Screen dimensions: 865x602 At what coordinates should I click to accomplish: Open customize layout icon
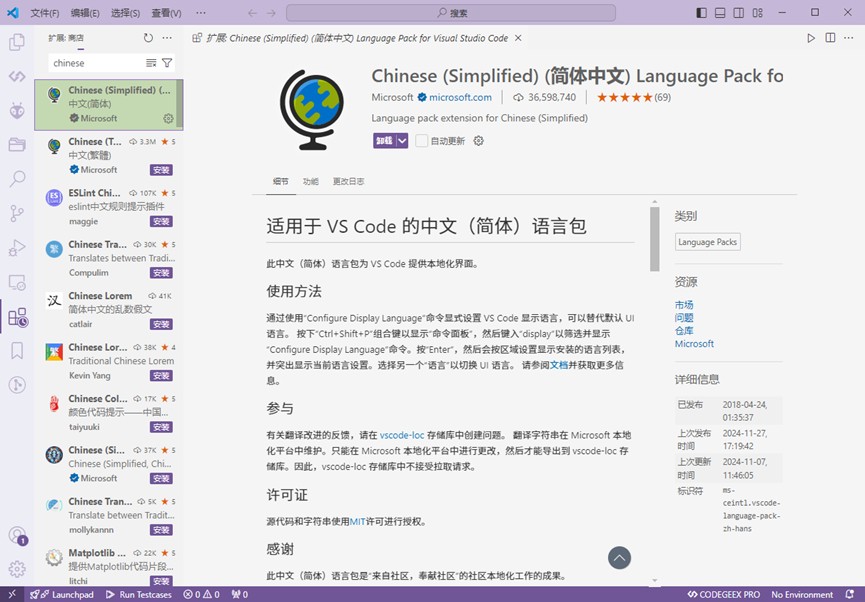[x=758, y=13]
